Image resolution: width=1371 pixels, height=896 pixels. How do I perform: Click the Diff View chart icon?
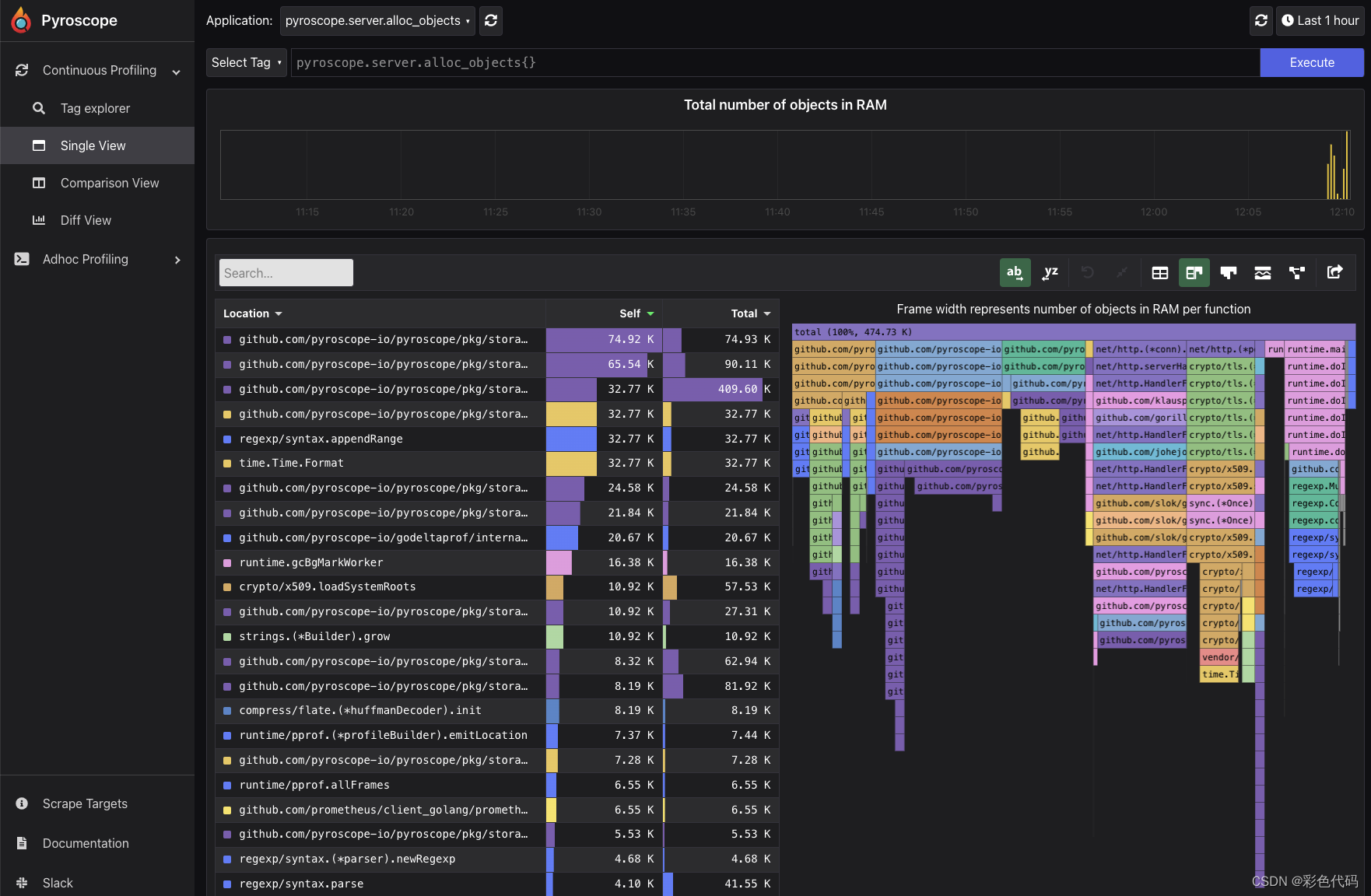click(x=39, y=220)
